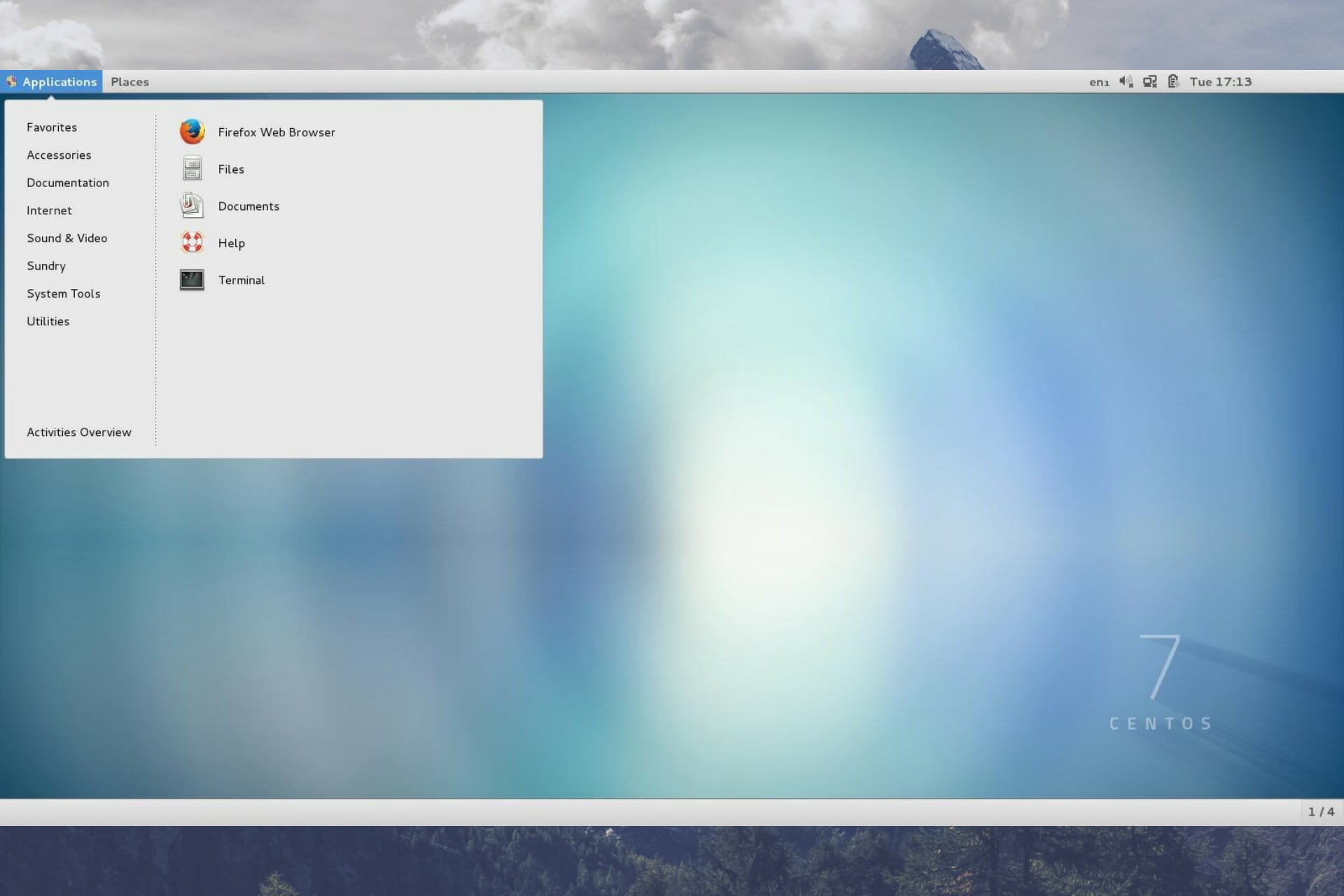Screen dimensions: 1344x896
Task: Open the Internet category
Action: click(49, 211)
